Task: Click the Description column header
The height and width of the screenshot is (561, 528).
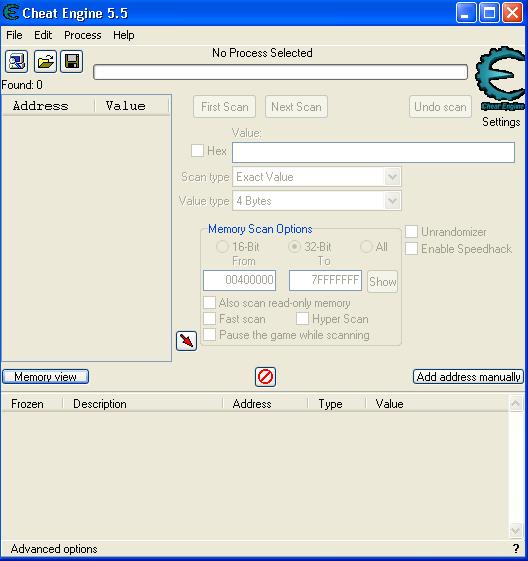Action: coord(142,404)
